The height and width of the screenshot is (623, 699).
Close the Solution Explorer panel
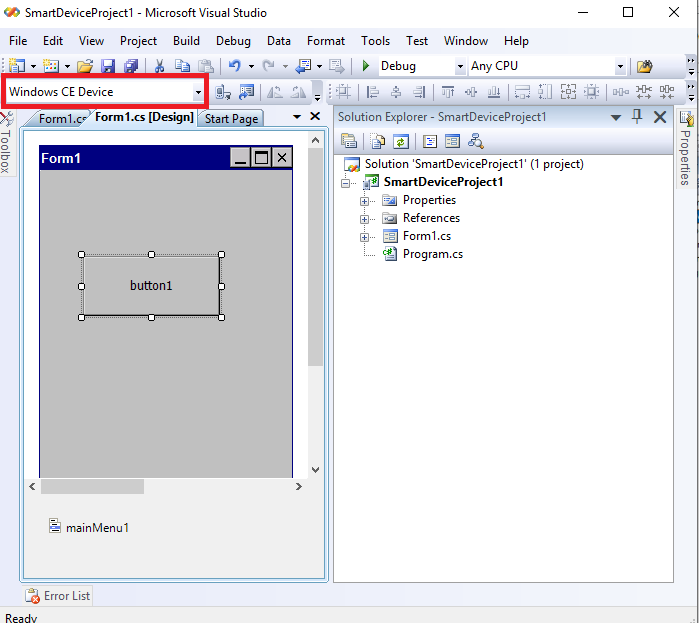tap(660, 117)
